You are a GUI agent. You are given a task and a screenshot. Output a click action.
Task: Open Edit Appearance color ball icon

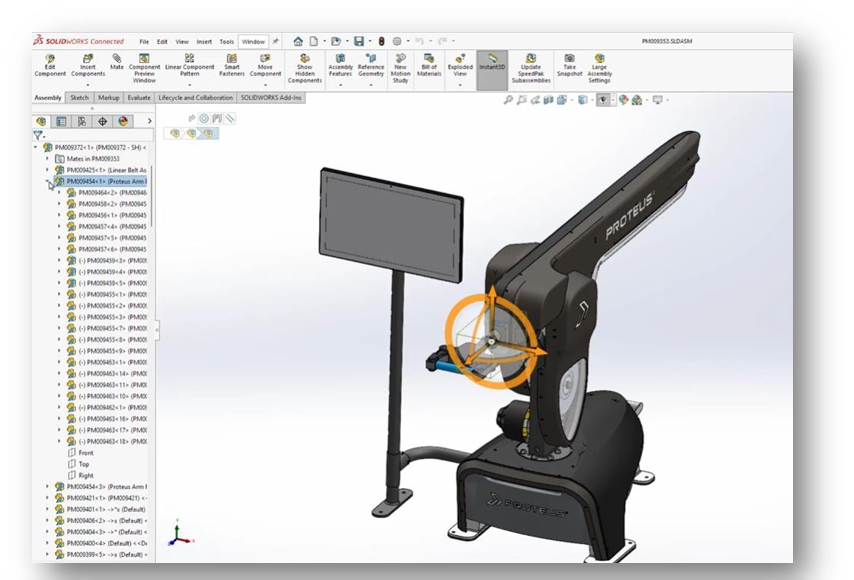pyautogui.click(x=624, y=100)
